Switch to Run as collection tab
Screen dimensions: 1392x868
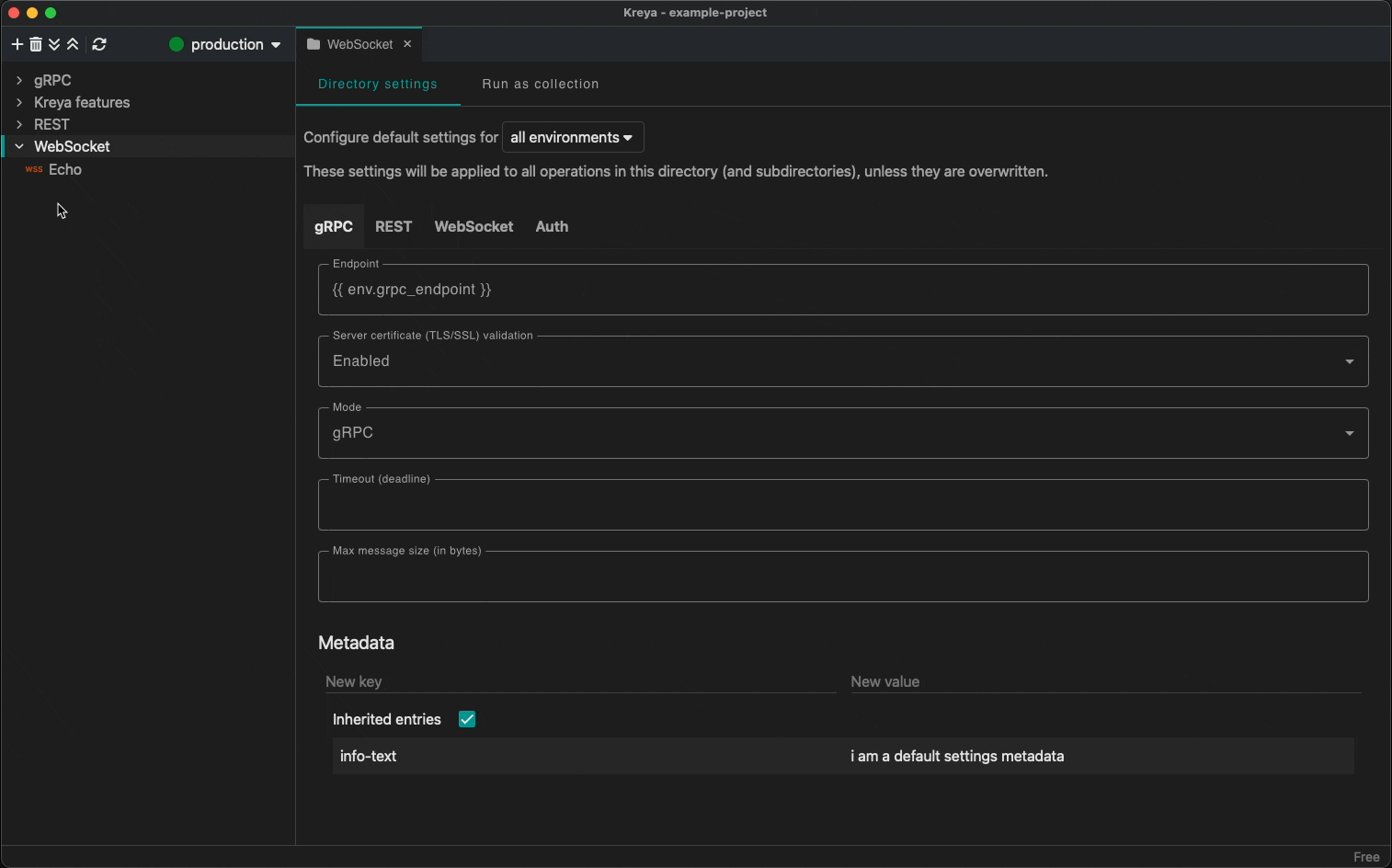540,84
